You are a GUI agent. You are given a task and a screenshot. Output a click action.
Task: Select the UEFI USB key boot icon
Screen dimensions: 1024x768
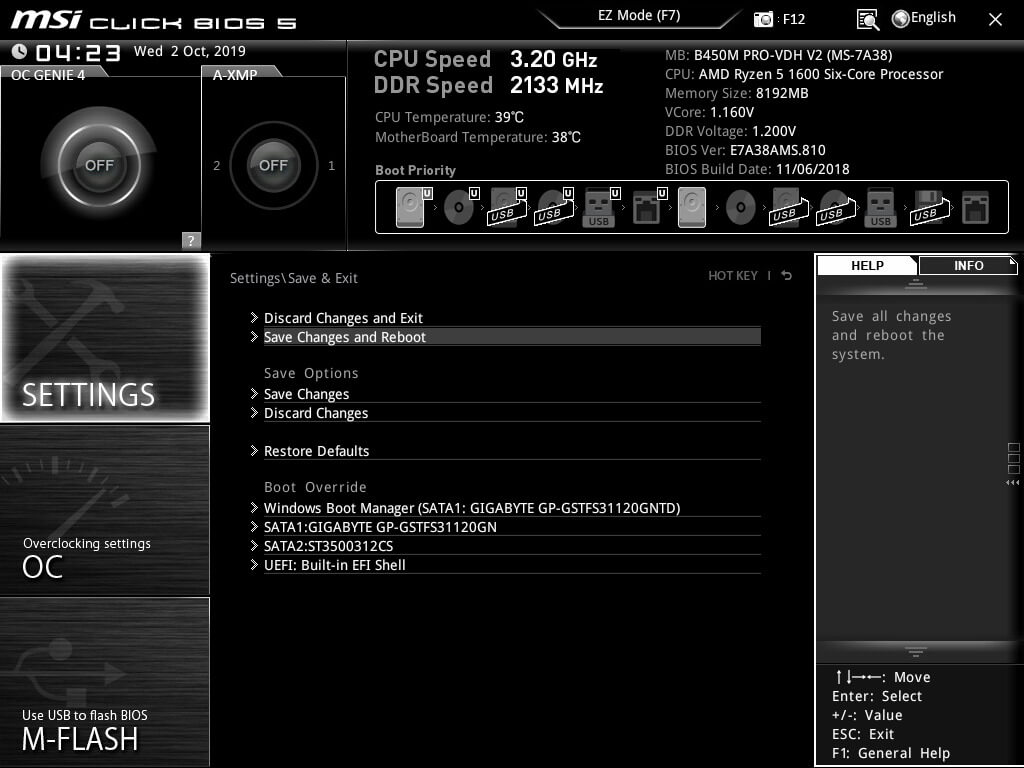[x=600, y=207]
